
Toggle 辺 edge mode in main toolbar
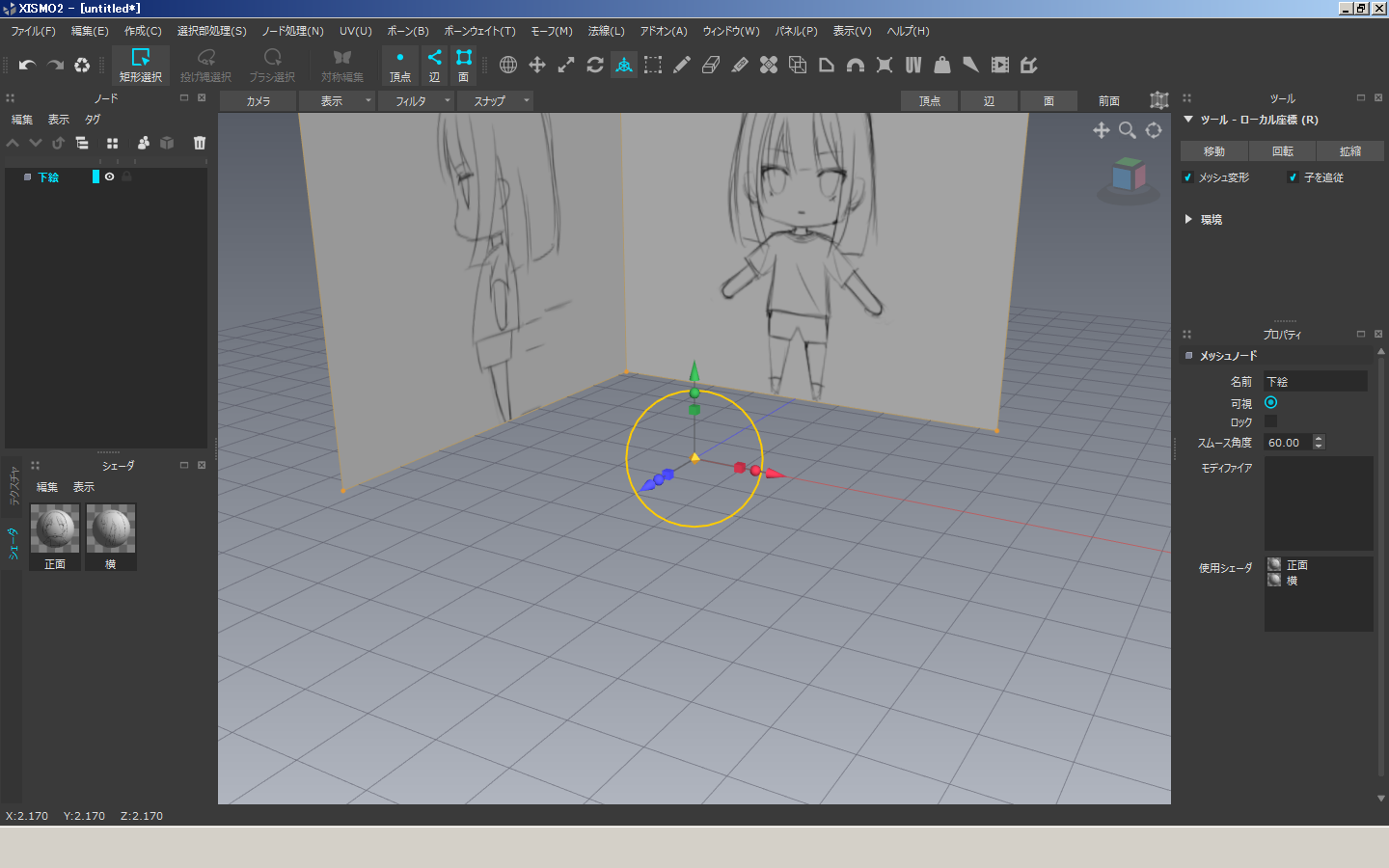pyautogui.click(x=434, y=66)
